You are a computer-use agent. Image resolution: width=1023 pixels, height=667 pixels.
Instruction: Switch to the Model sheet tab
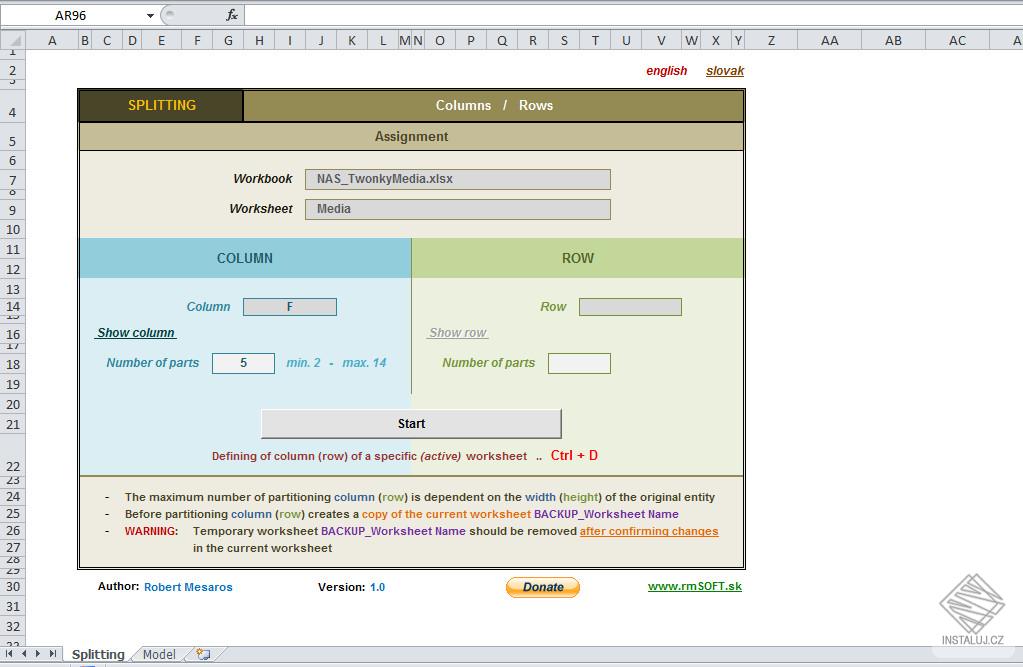(159, 654)
